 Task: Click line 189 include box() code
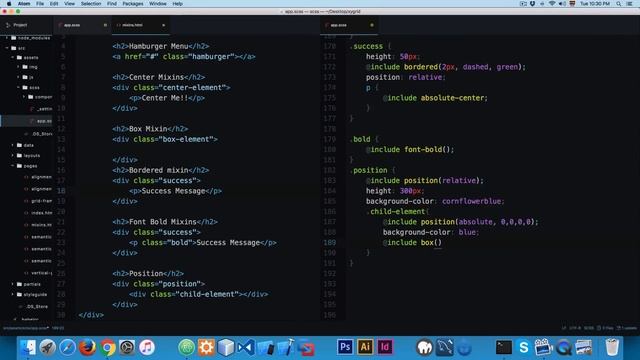tap(412, 242)
